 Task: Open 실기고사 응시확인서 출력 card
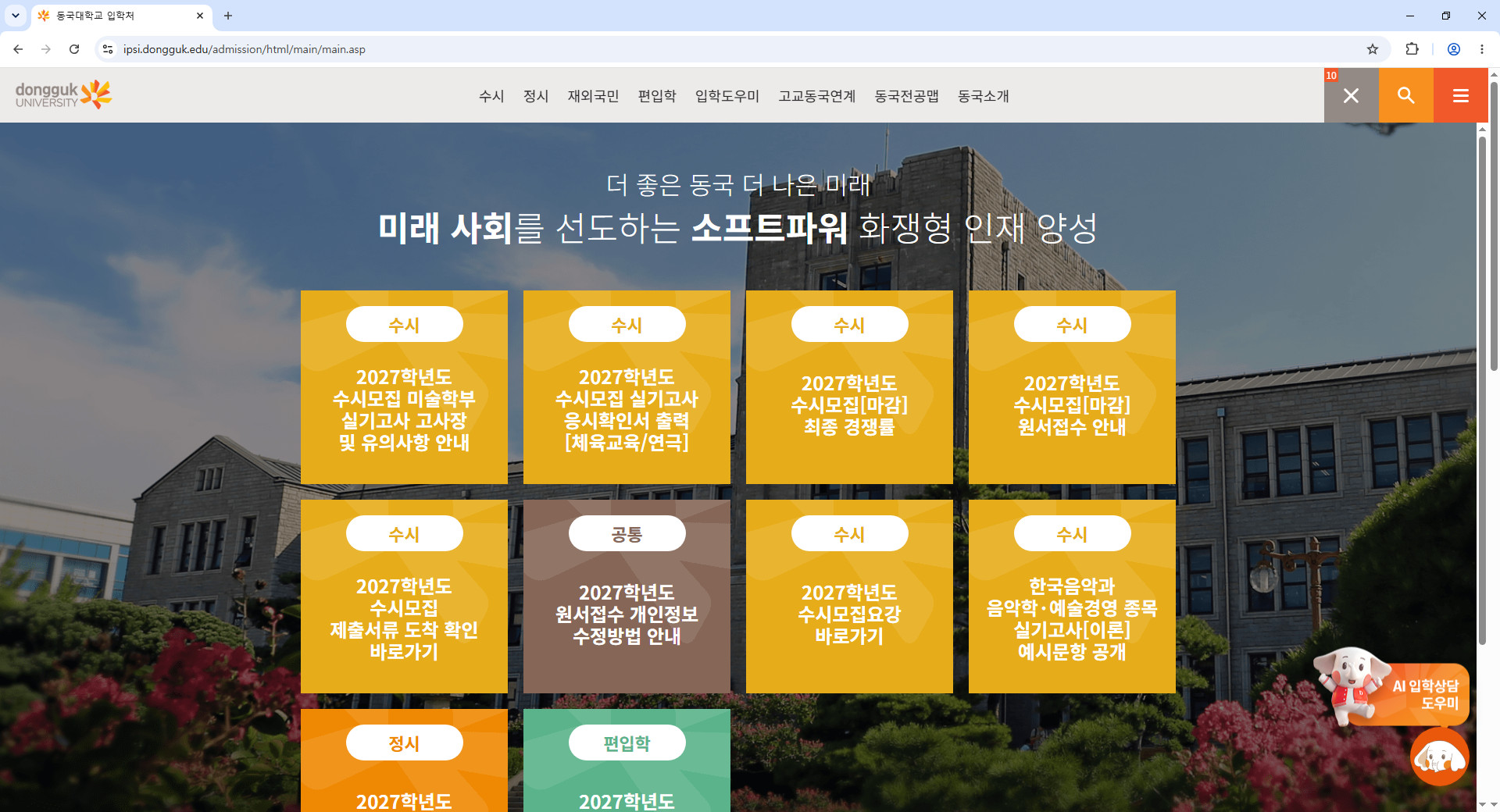point(627,387)
